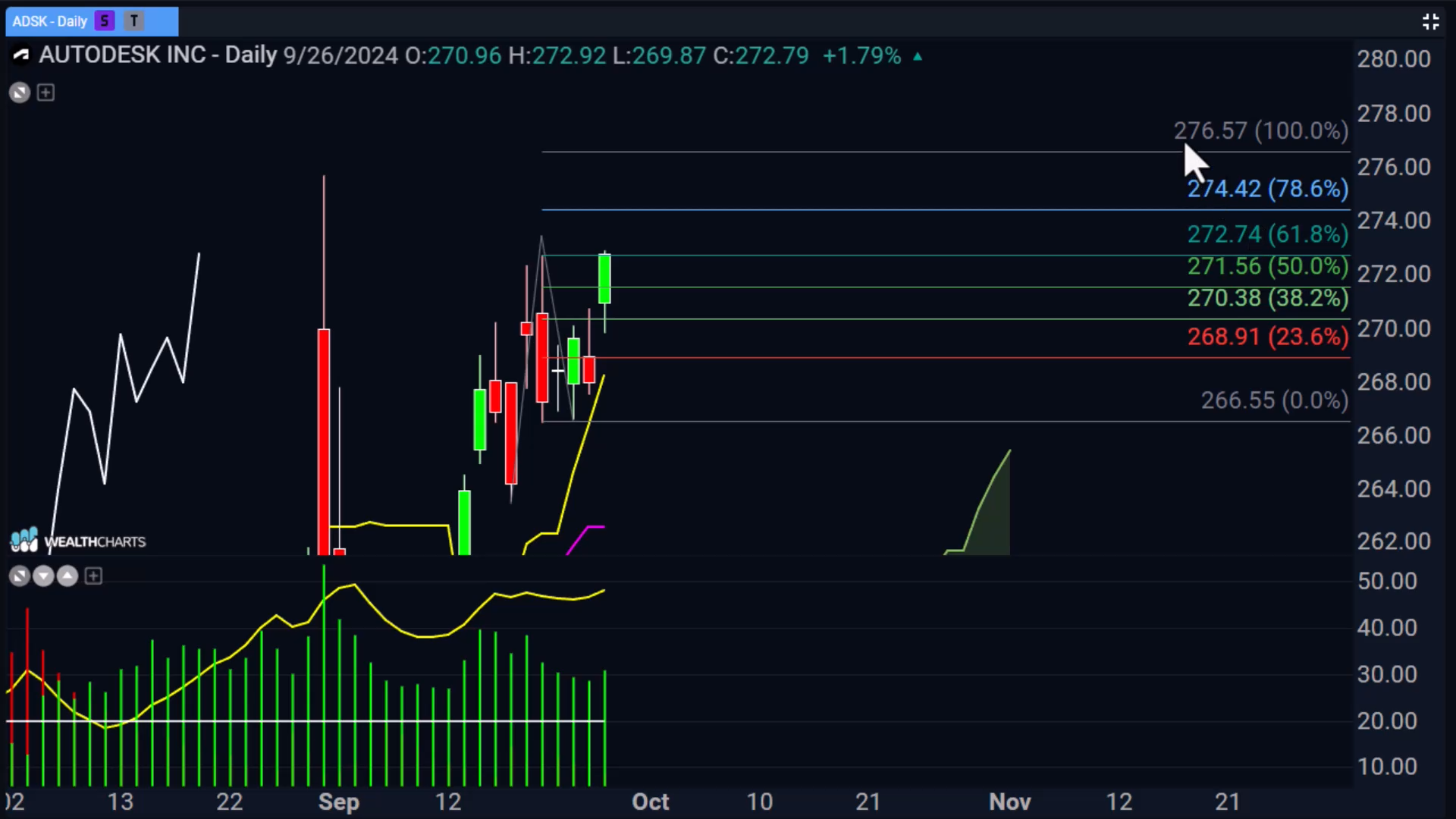The width and height of the screenshot is (1456, 819).
Task: Click the 50.00 indicator axis label
Action: pos(1387,581)
